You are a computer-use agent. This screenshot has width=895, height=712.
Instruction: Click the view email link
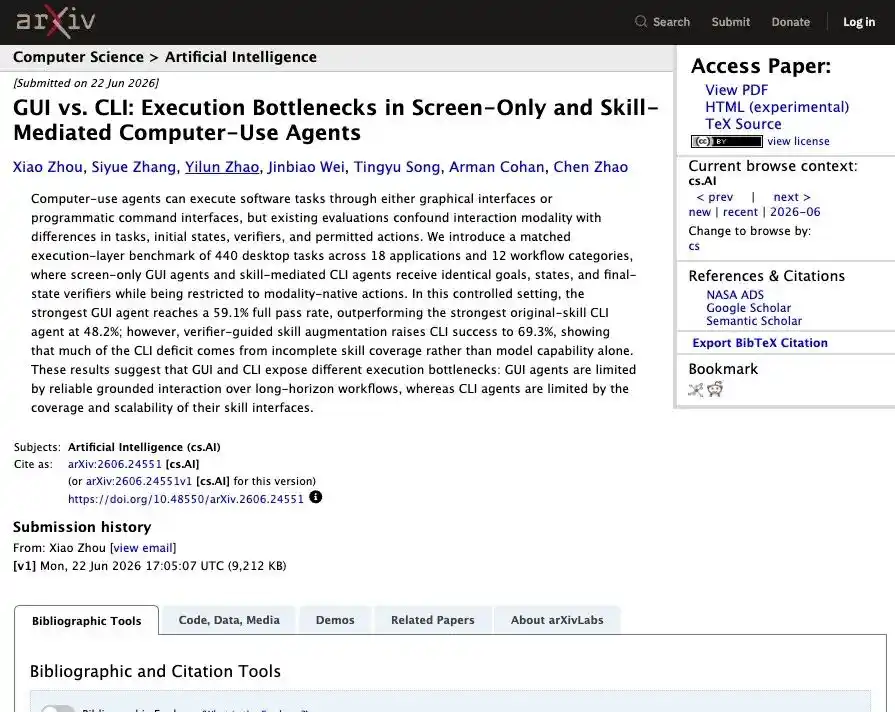click(x=143, y=548)
